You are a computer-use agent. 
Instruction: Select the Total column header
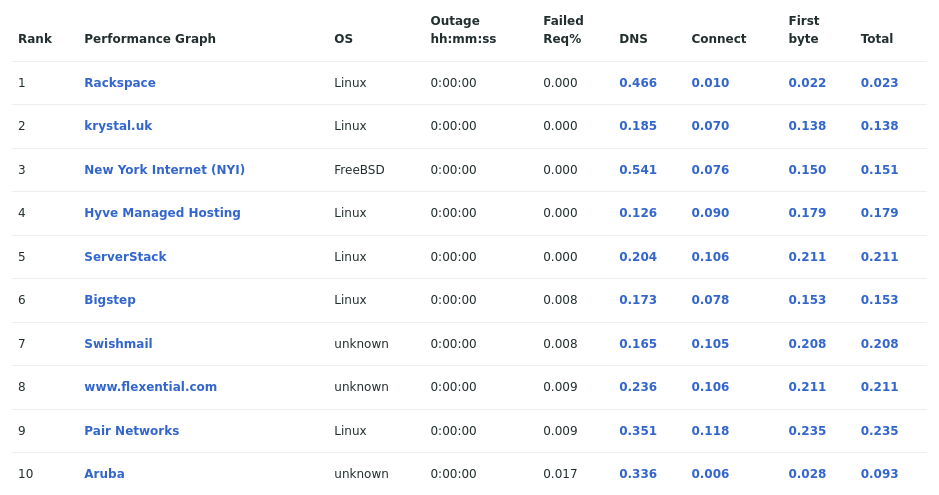tap(877, 39)
